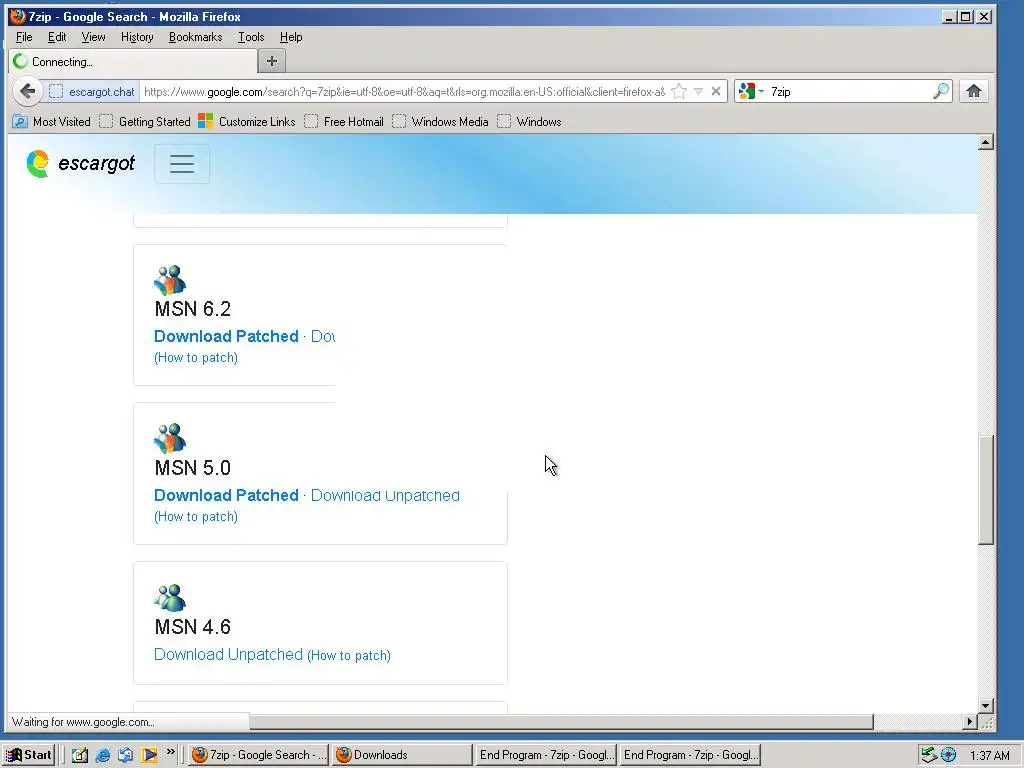Switch to first End Program taskbar button
Viewport: 1024px width, 768px height.
(x=546, y=755)
